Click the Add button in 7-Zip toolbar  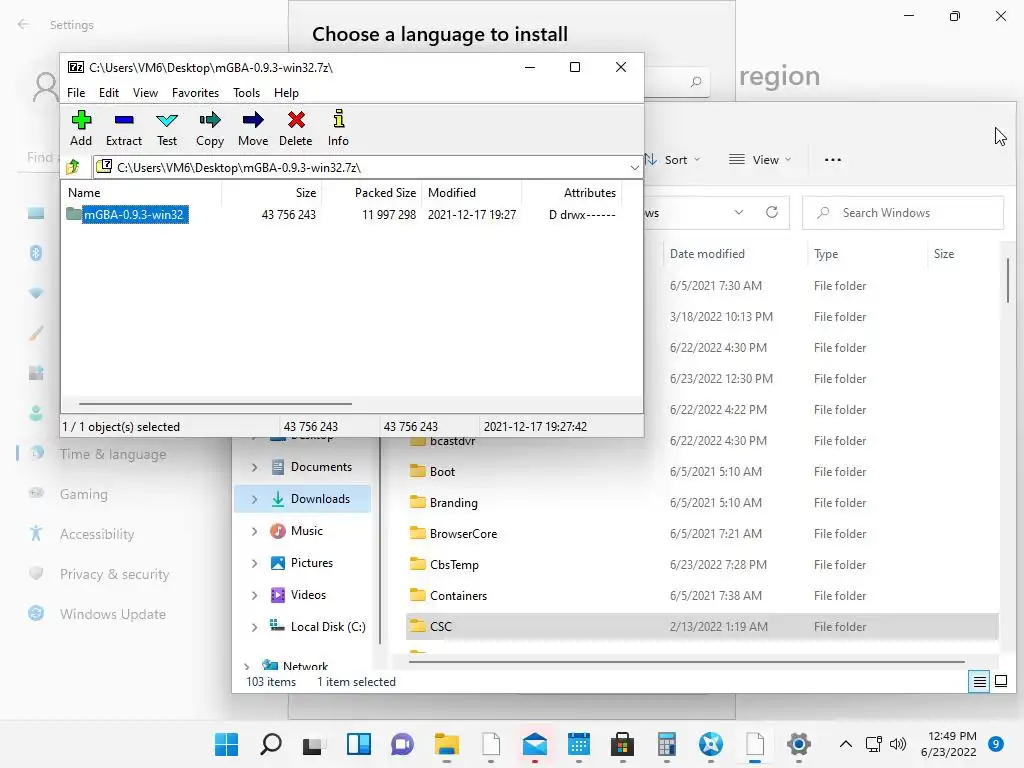coord(81,128)
